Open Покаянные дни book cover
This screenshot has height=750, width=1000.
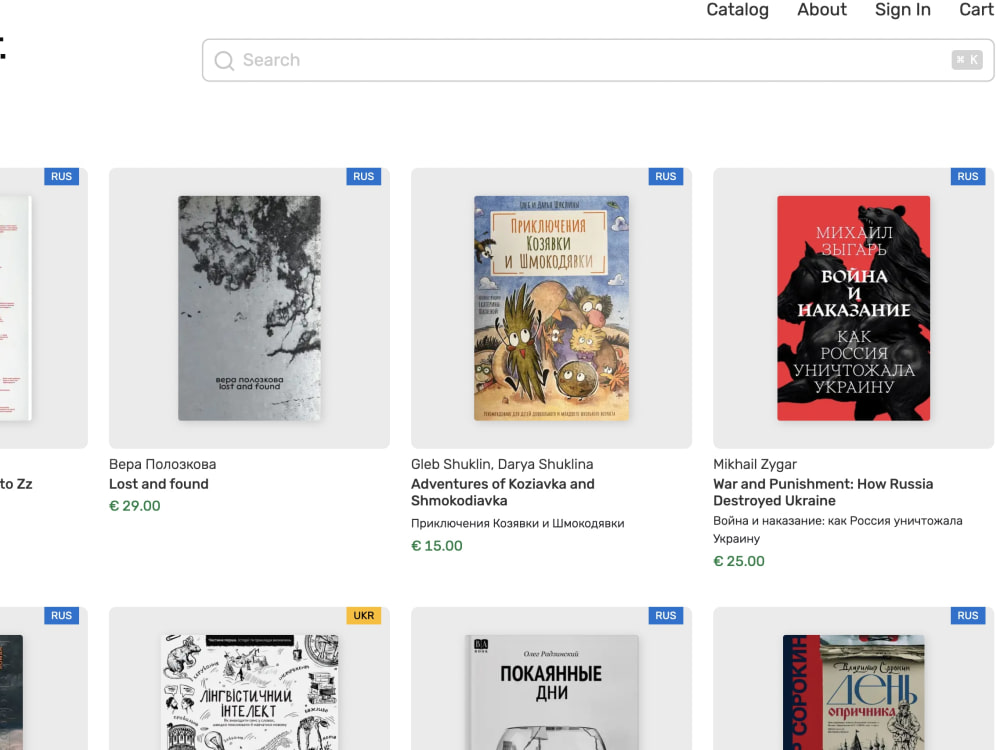point(551,692)
